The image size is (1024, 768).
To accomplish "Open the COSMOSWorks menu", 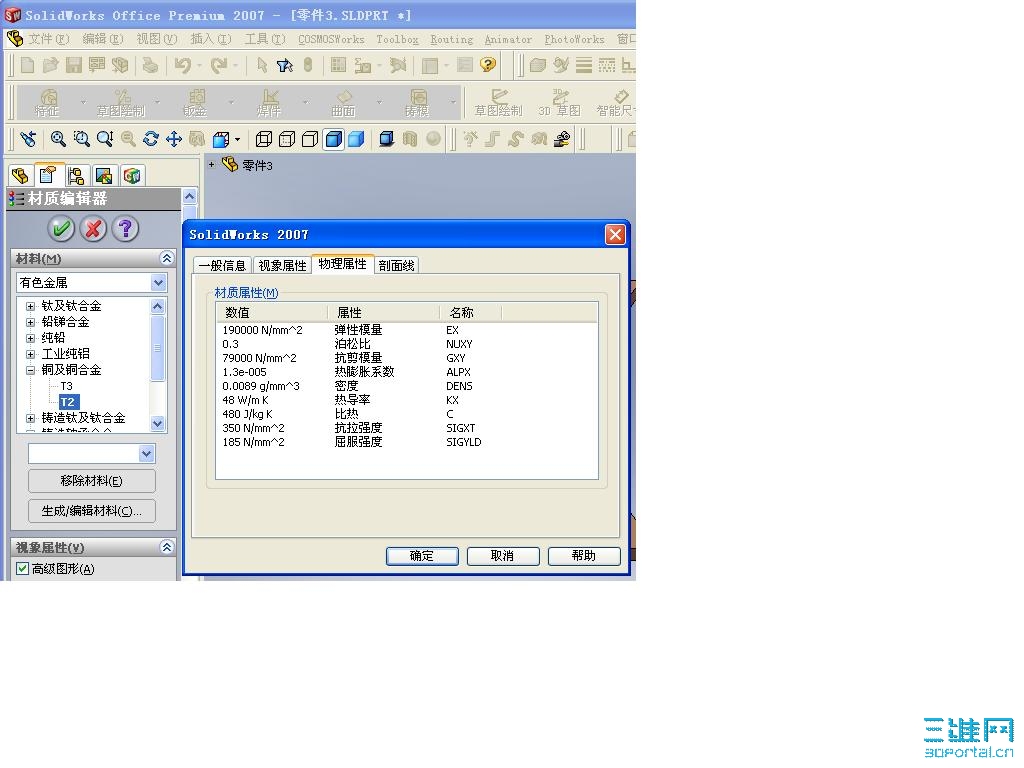I will coord(331,39).
